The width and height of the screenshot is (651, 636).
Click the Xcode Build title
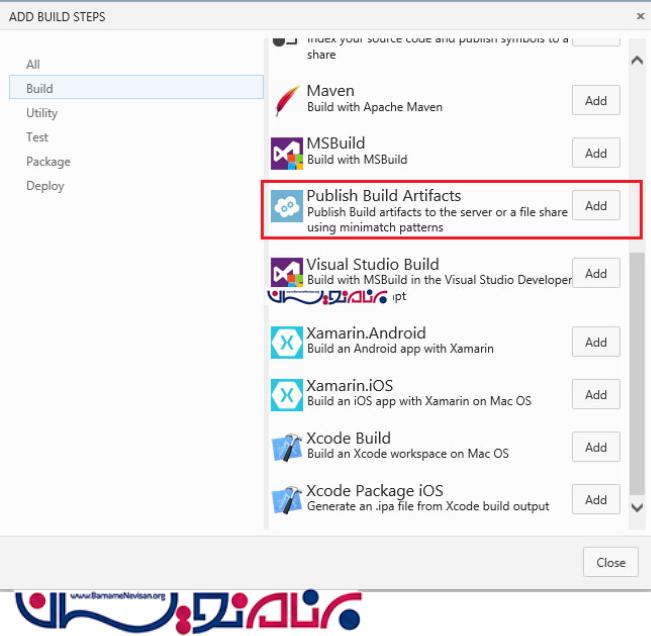tap(348, 438)
